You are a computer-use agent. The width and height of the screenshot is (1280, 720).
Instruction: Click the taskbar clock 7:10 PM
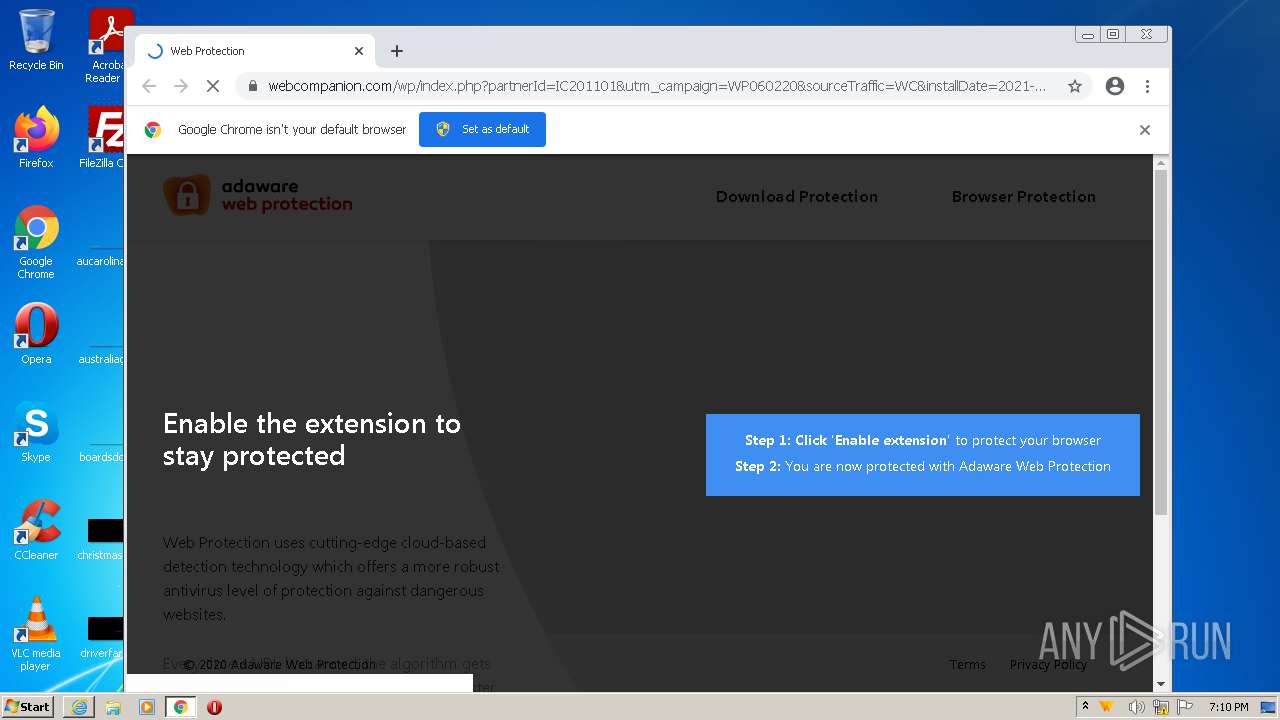point(1228,707)
